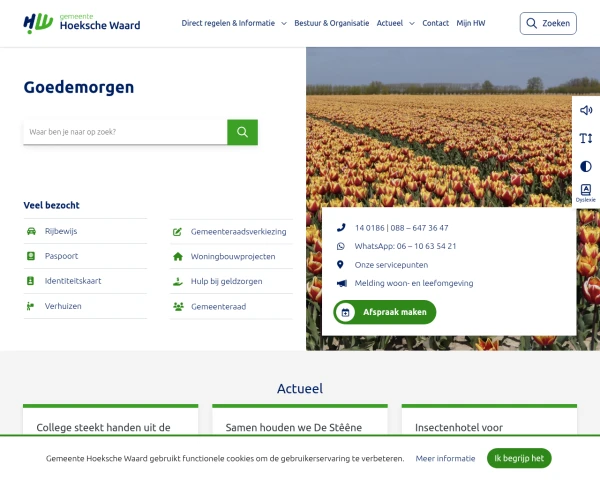Toggle the high contrast mode icon
Viewport: 600px width, 480px height.
click(x=586, y=166)
